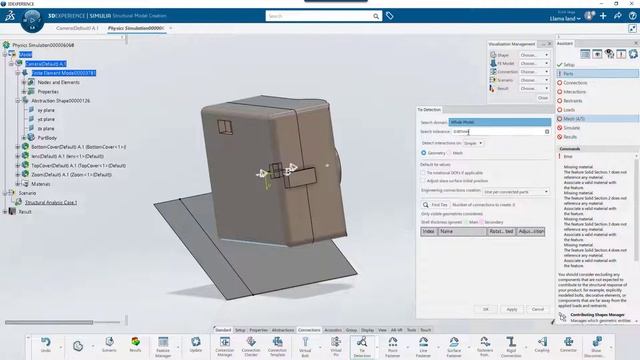
Task: Open the Scenario Choose dropdown
Action: coord(534,80)
